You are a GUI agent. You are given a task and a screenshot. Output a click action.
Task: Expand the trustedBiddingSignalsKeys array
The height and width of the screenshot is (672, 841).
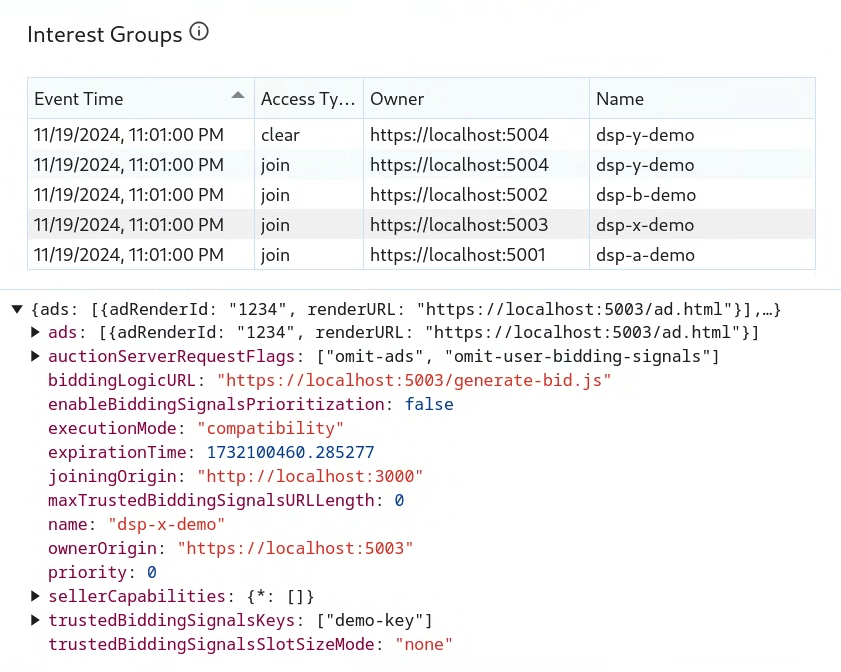tap(36, 620)
